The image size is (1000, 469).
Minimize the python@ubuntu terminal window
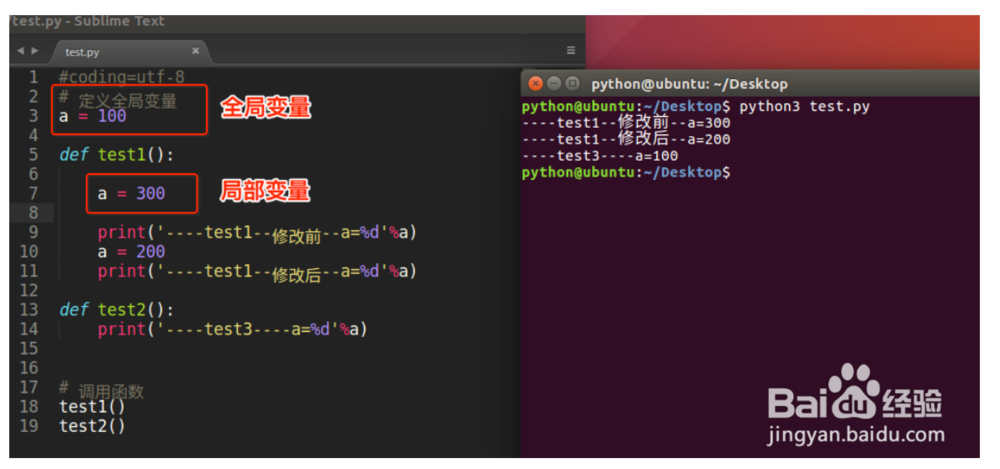coord(554,83)
